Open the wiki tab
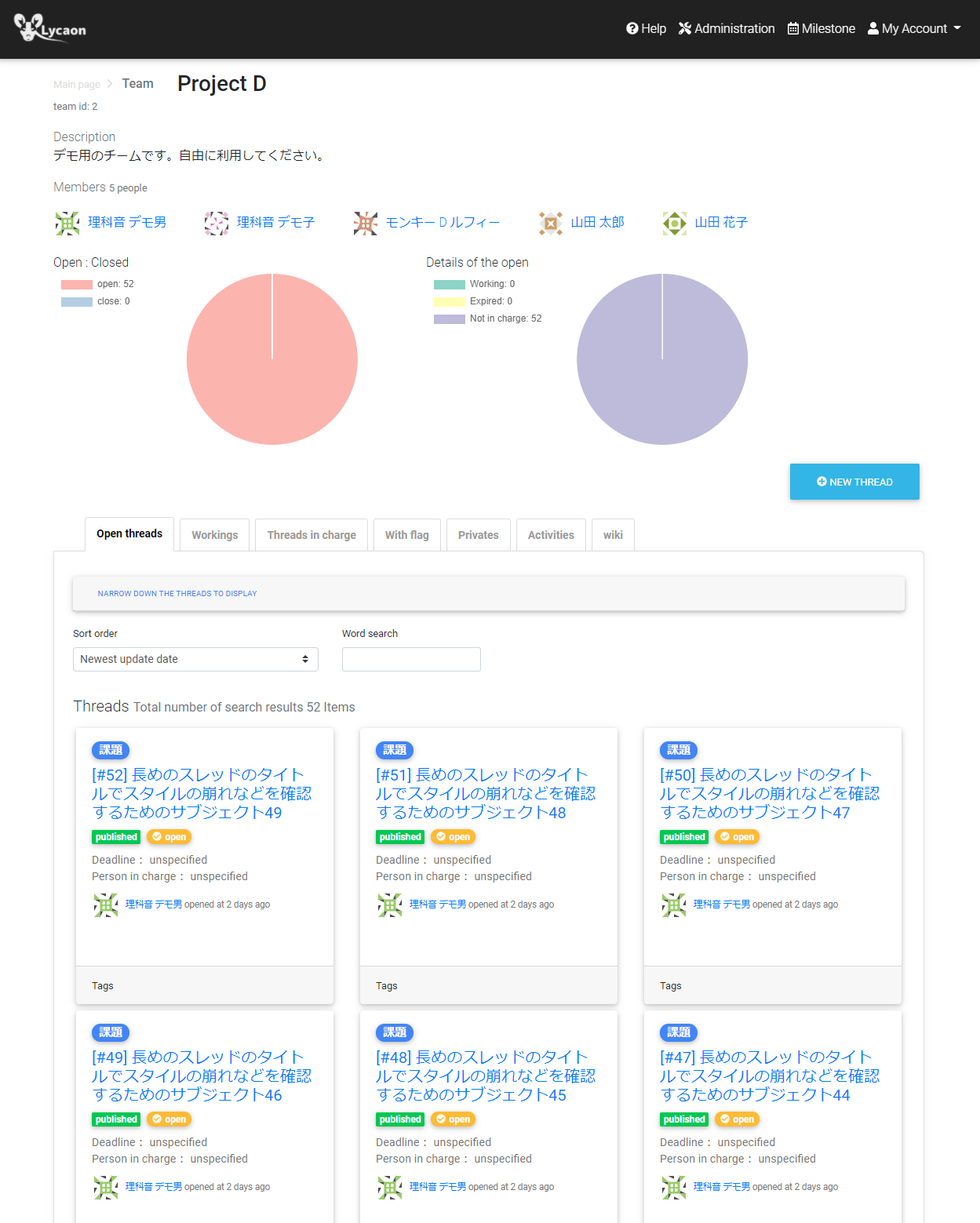 coord(613,535)
